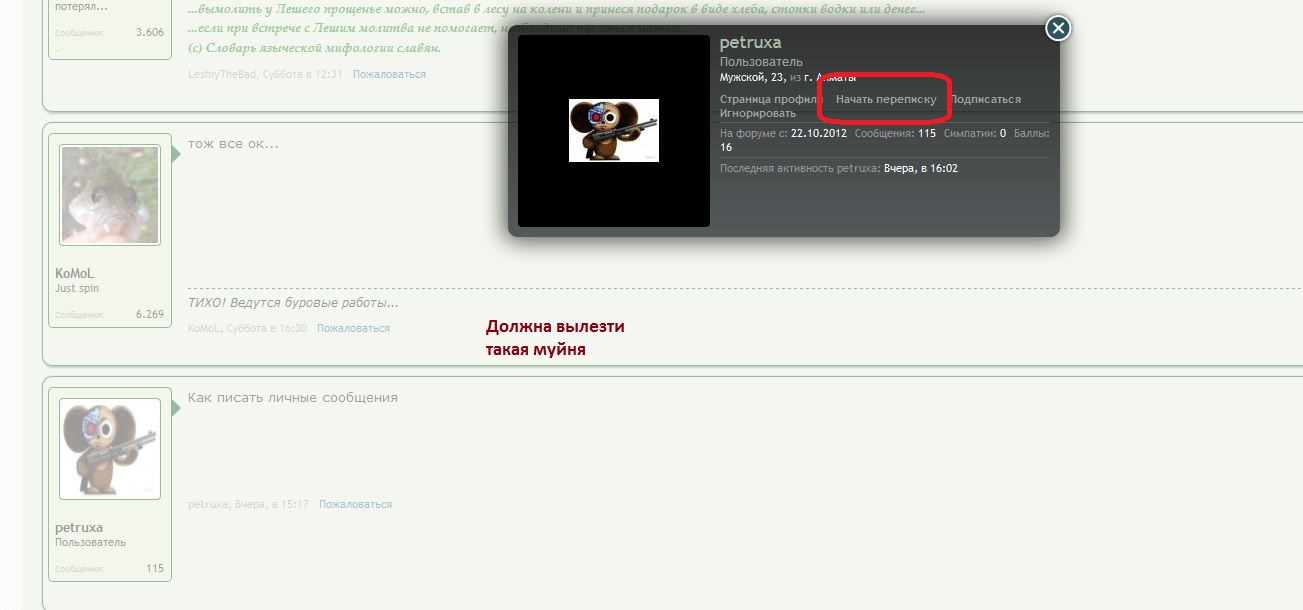Open petruxa username heading in popup
Screen dimensions: 1303x610
[751, 43]
